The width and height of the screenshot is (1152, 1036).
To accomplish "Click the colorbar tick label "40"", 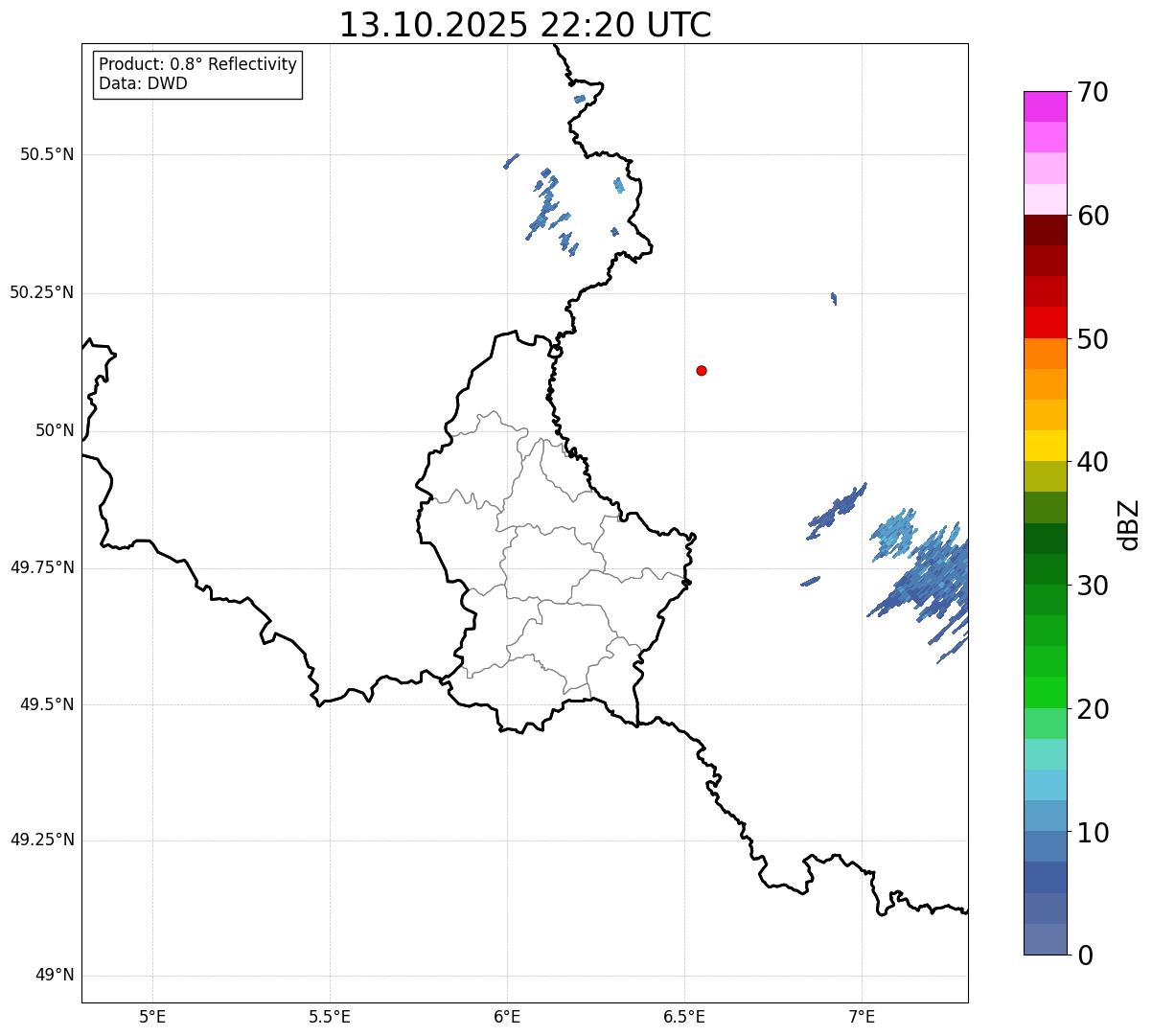I will (1093, 462).
